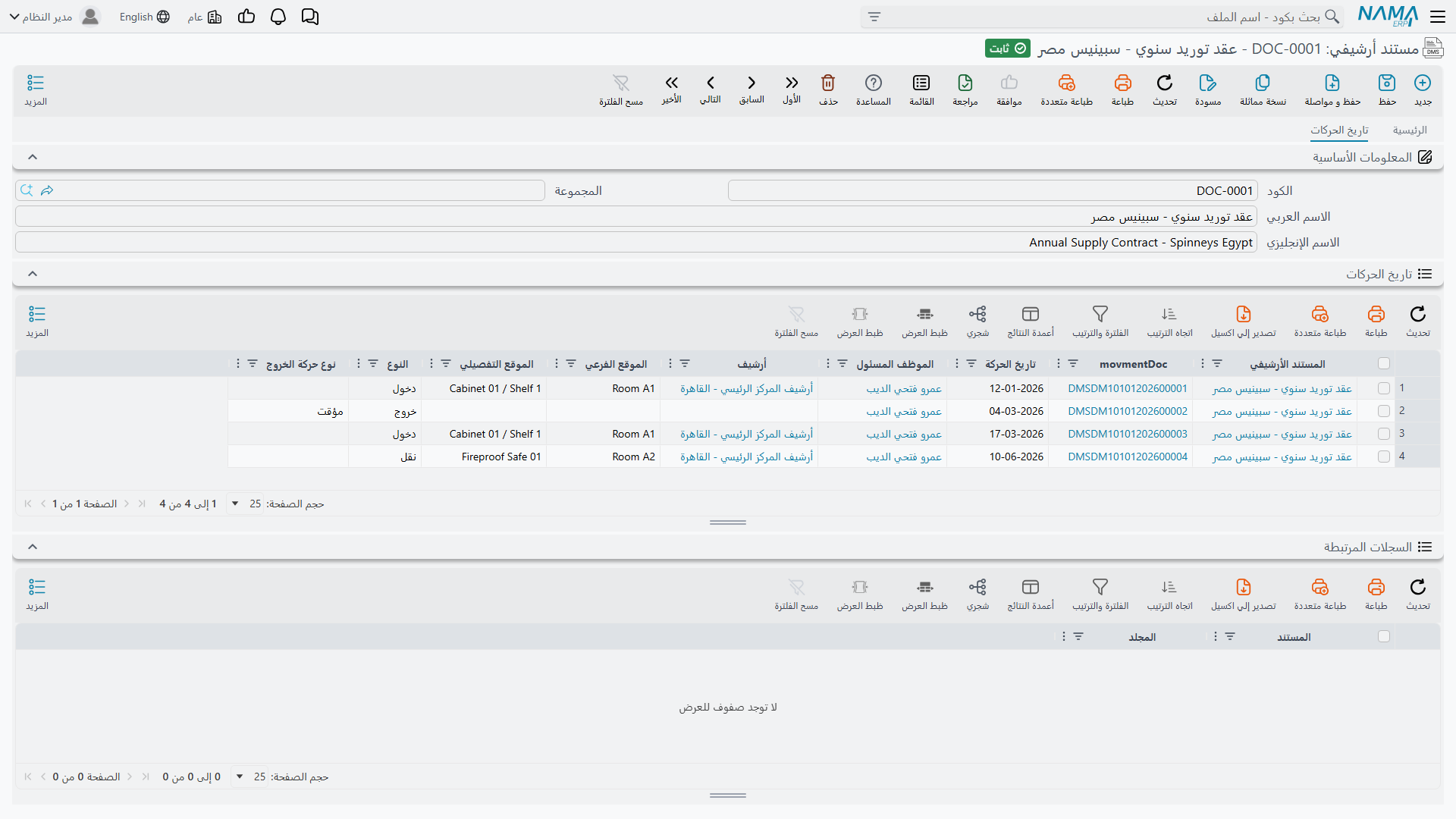Go to the next record with التالي

tap(711, 90)
